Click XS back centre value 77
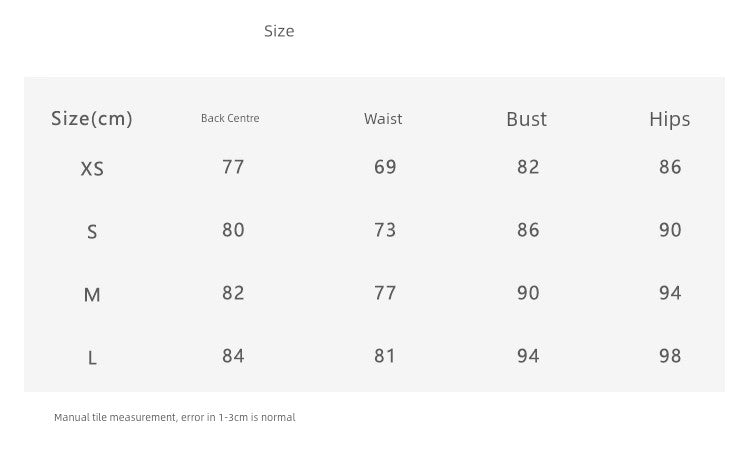Viewport: 750px width, 450px height. pos(233,167)
